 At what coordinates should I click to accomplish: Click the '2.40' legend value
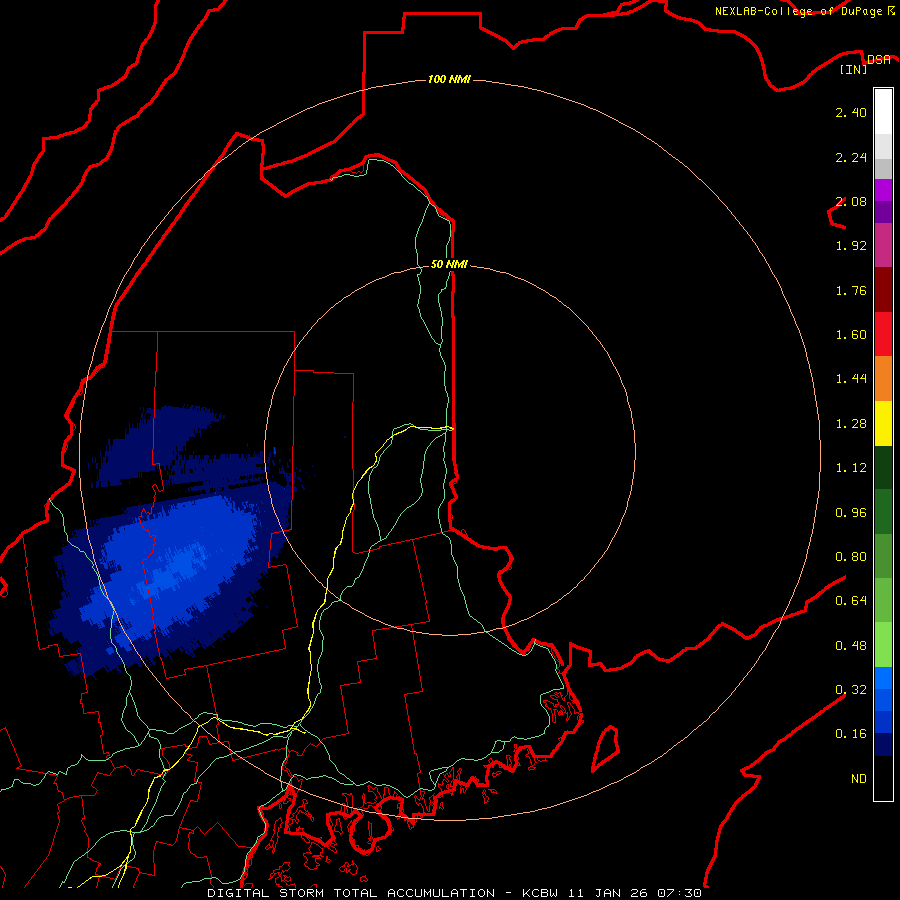click(x=851, y=112)
